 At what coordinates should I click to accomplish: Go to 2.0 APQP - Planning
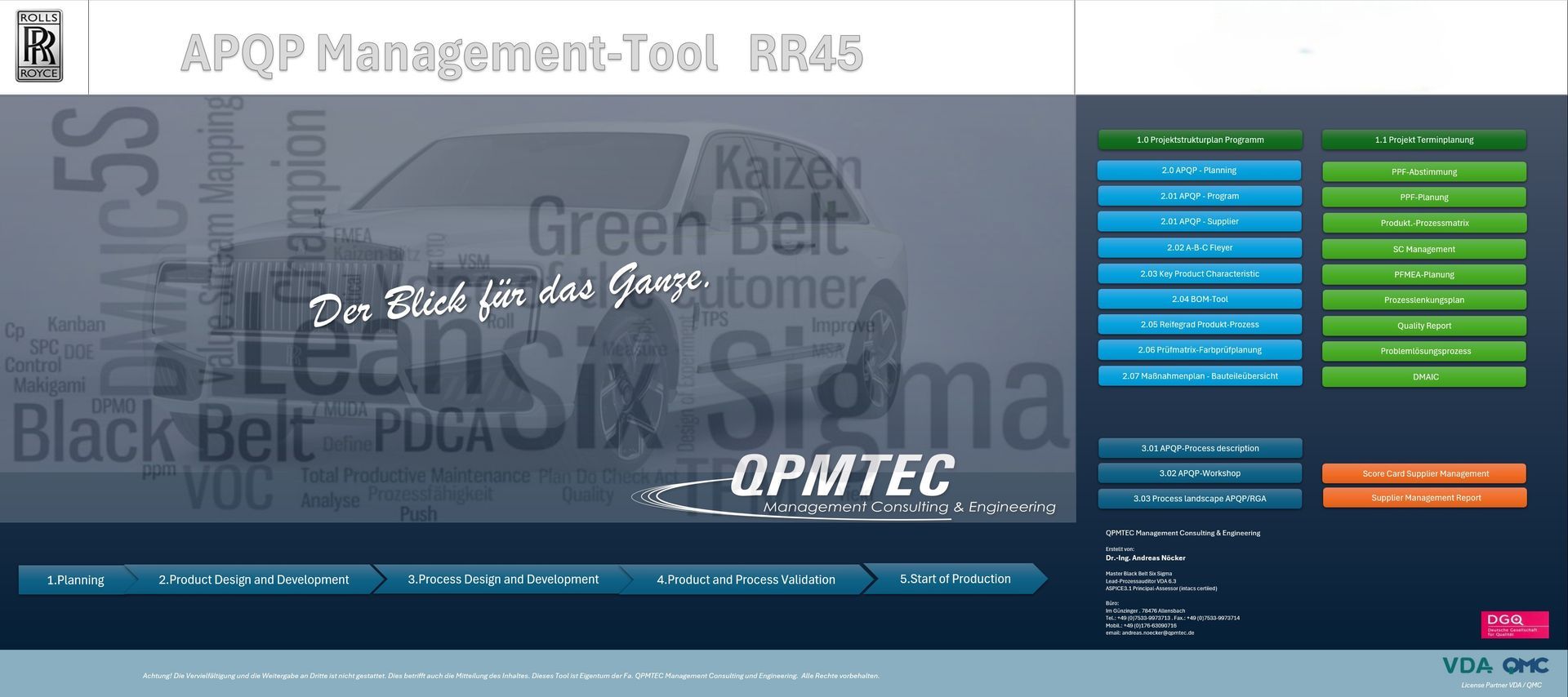[x=1199, y=171]
